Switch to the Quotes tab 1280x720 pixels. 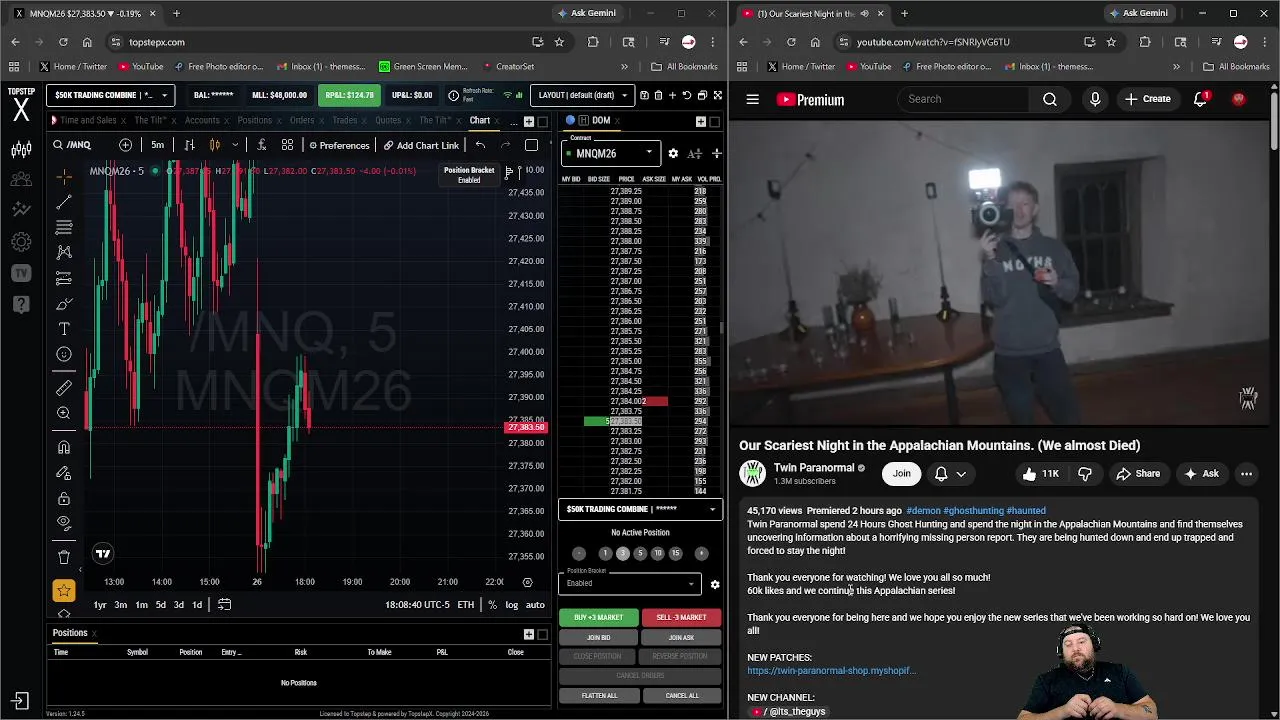pos(388,120)
